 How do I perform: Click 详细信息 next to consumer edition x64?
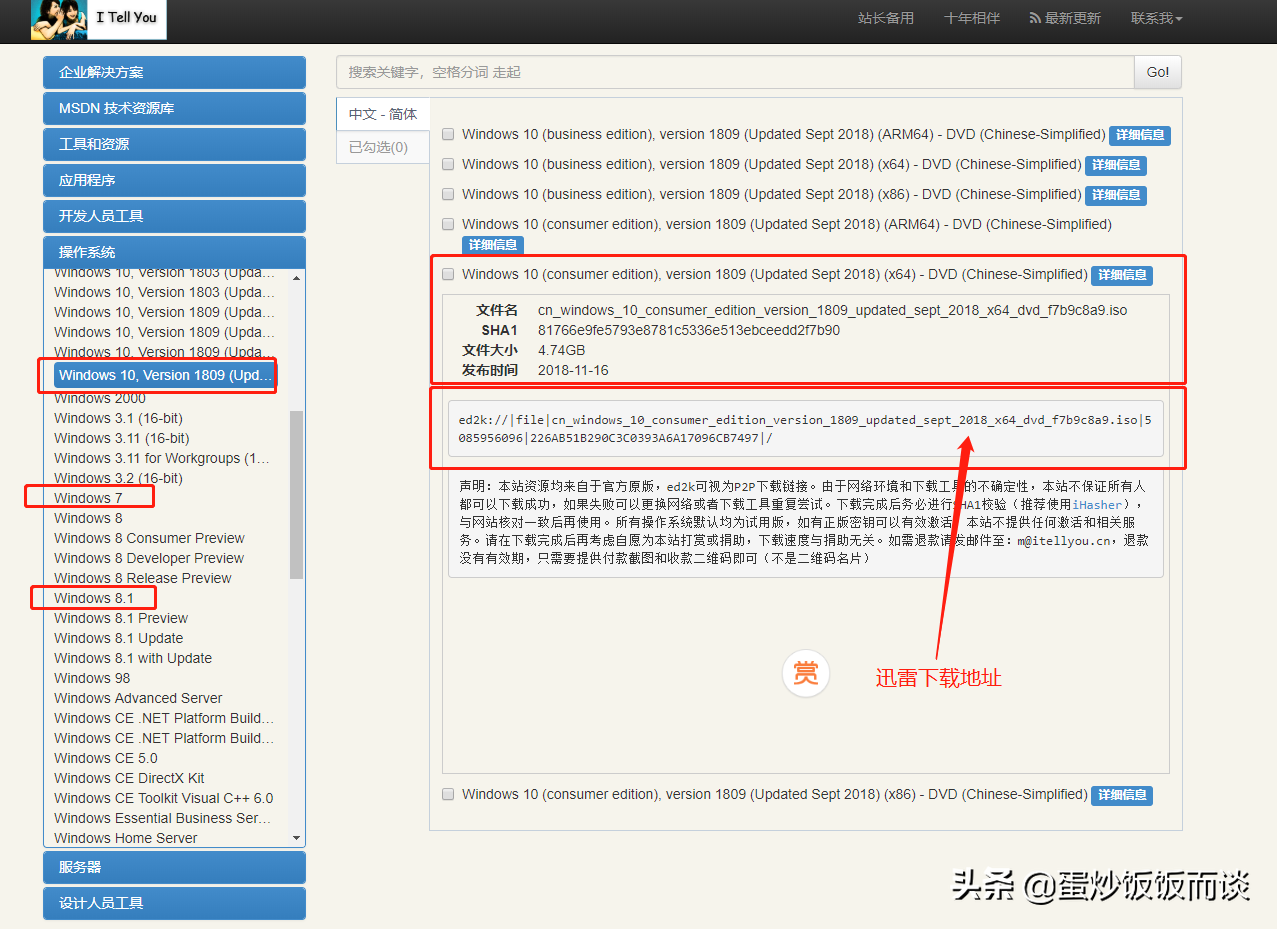point(1121,274)
